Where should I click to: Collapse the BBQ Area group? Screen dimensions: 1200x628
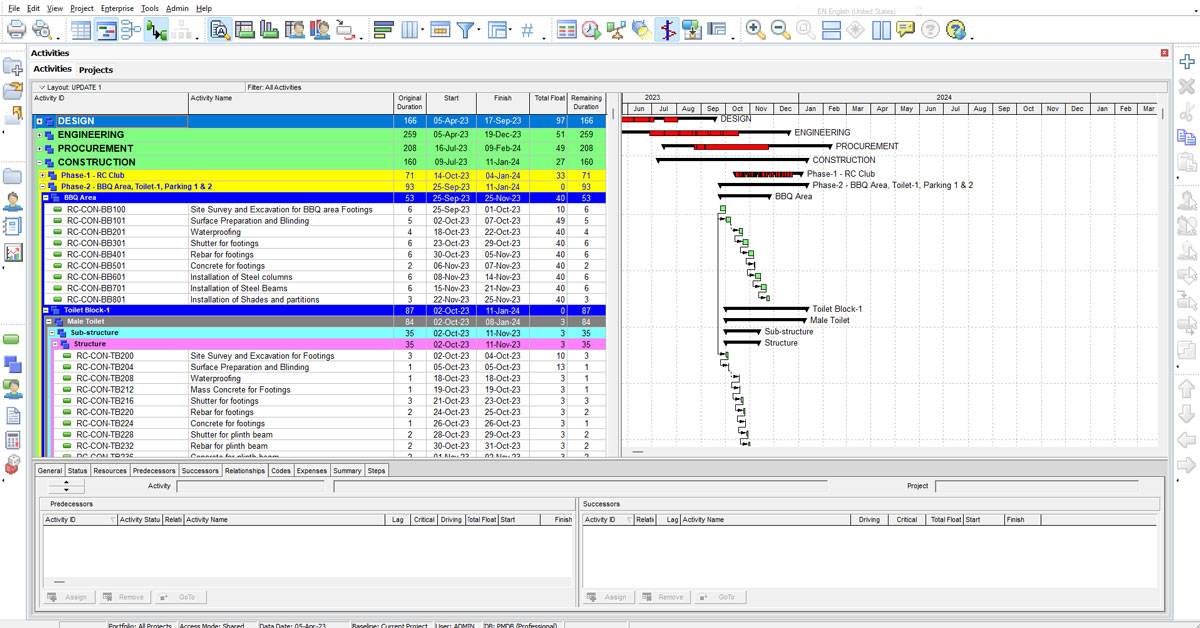pos(46,198)
